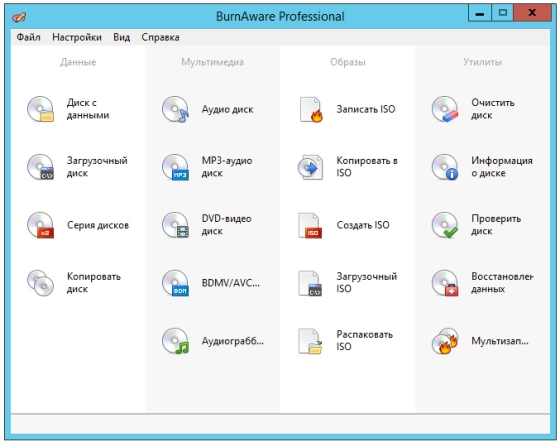The image size is (560, 442).
Task: Click the Загрузочный ISO icon
Action: pyautogui.click(x=310, y=283)
